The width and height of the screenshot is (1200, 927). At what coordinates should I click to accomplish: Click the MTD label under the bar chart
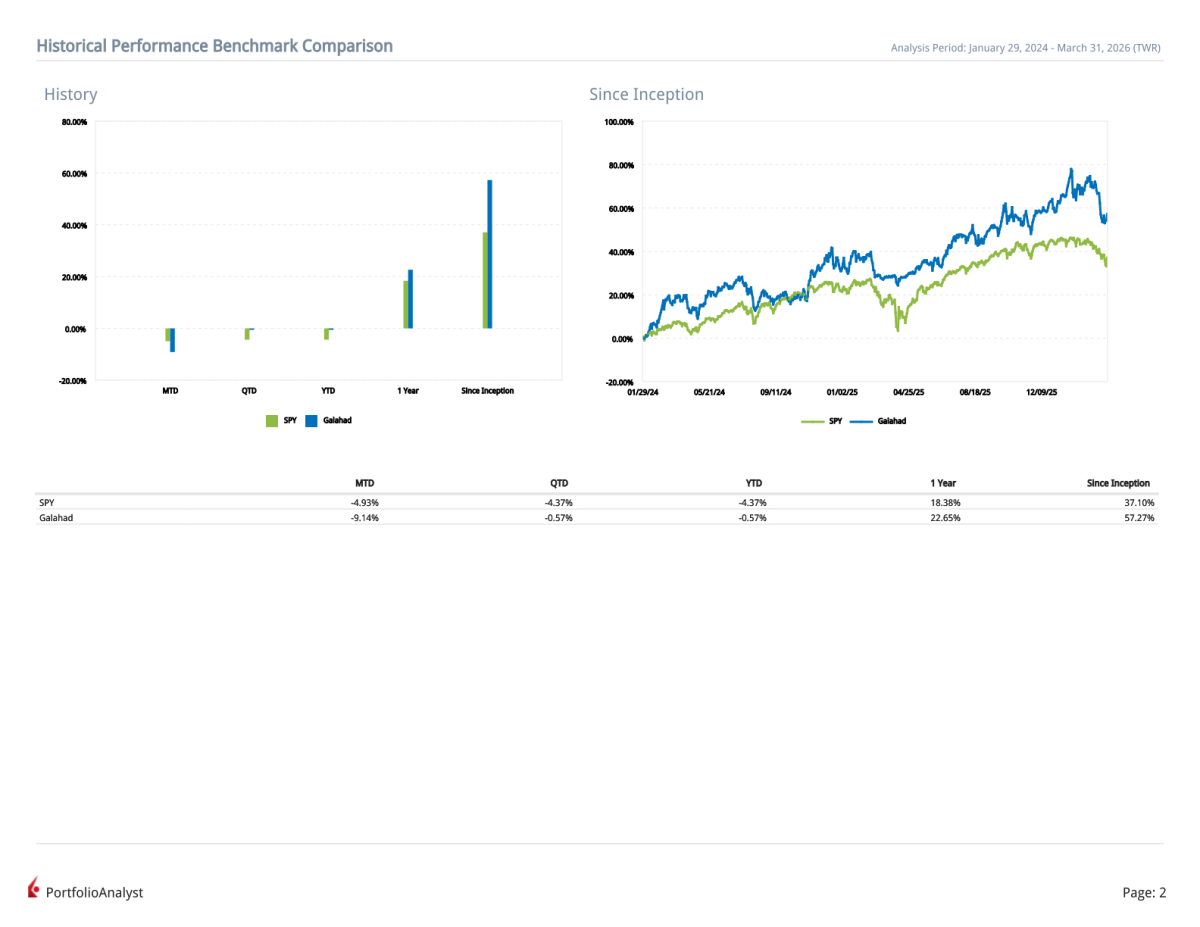click(170, 391)
